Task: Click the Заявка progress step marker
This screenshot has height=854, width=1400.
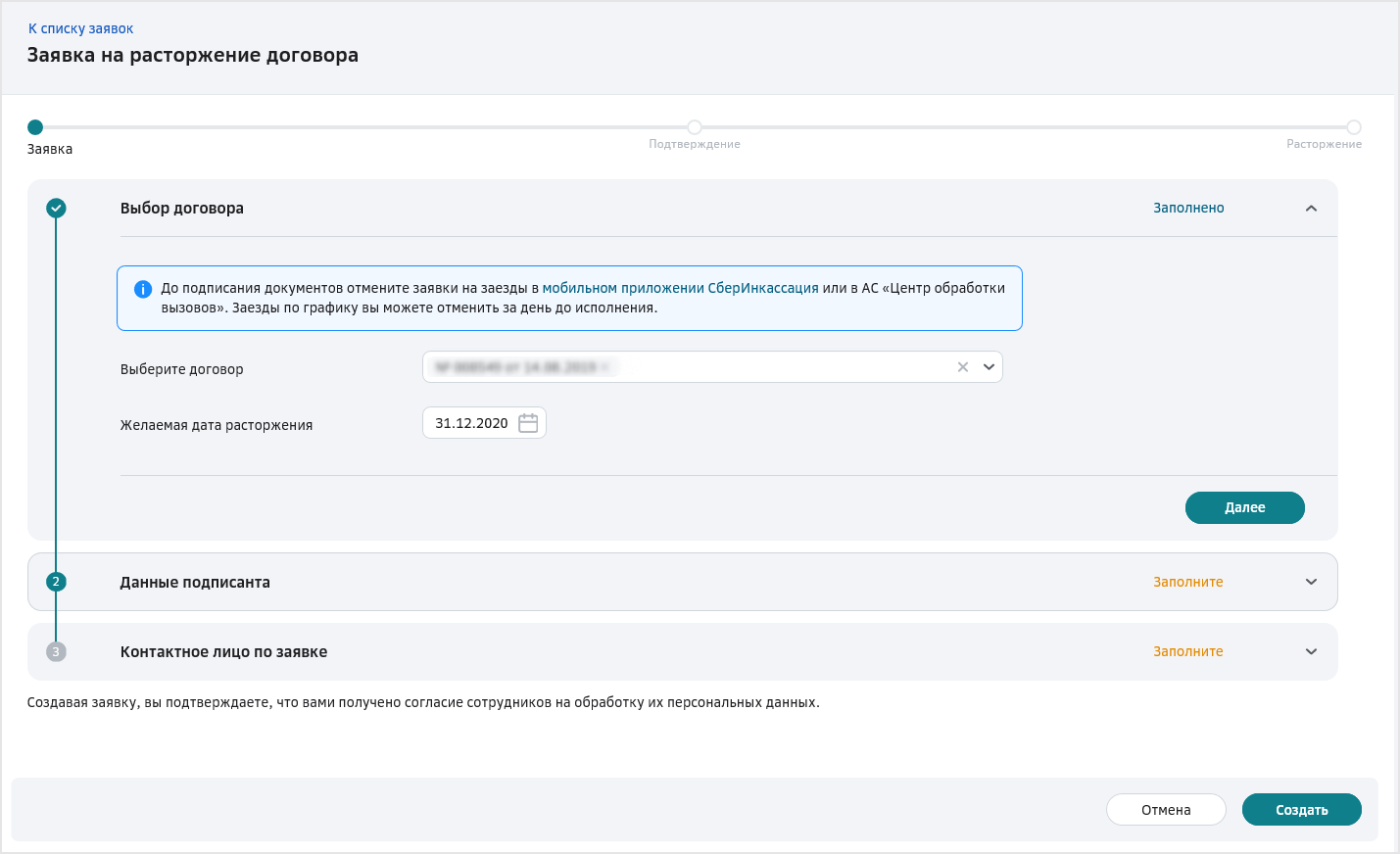Action: [x=35, y=127]
